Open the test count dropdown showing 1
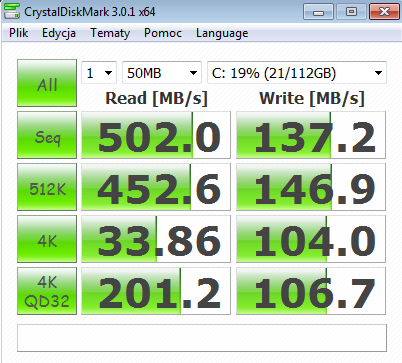The width and height of the screenshot is (402, 363). (x=99, y=73)
